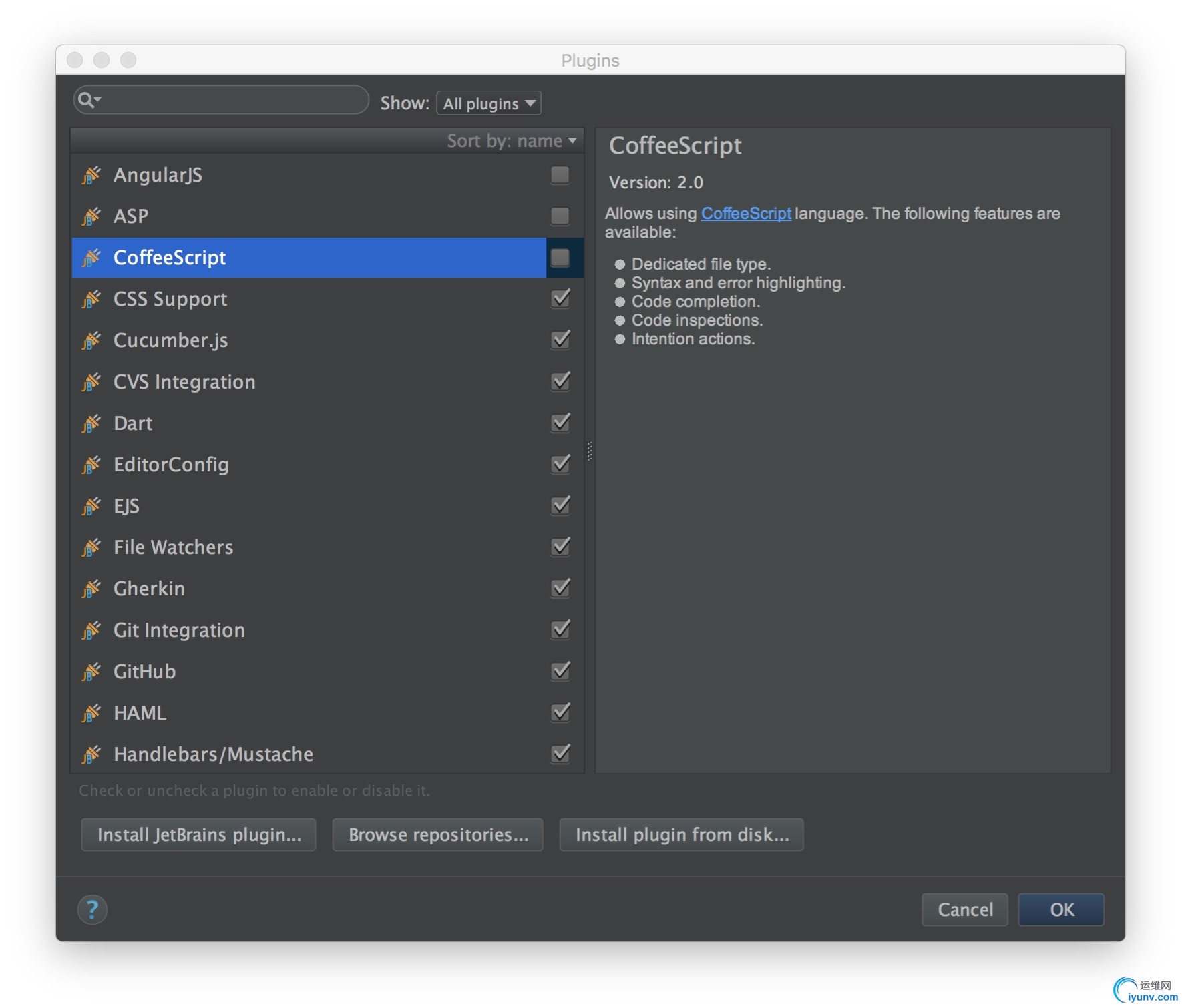Click the search magnifier icon
This screenshot has height=1008, width=1182.
(87, 100)
